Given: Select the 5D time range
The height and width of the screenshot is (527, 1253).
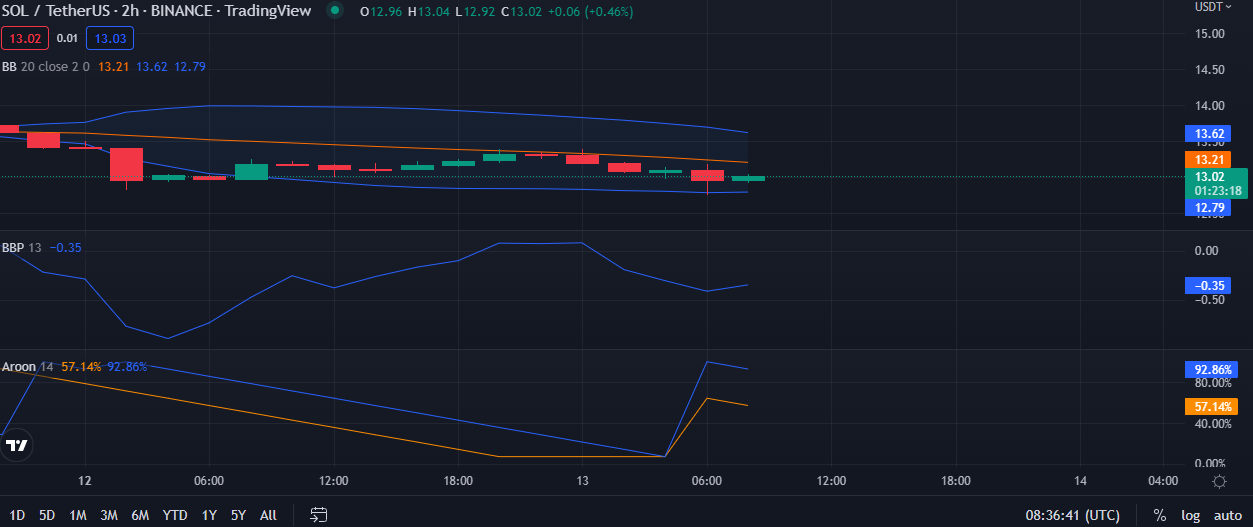Looking at the screenshot, I should pos(47,515).
